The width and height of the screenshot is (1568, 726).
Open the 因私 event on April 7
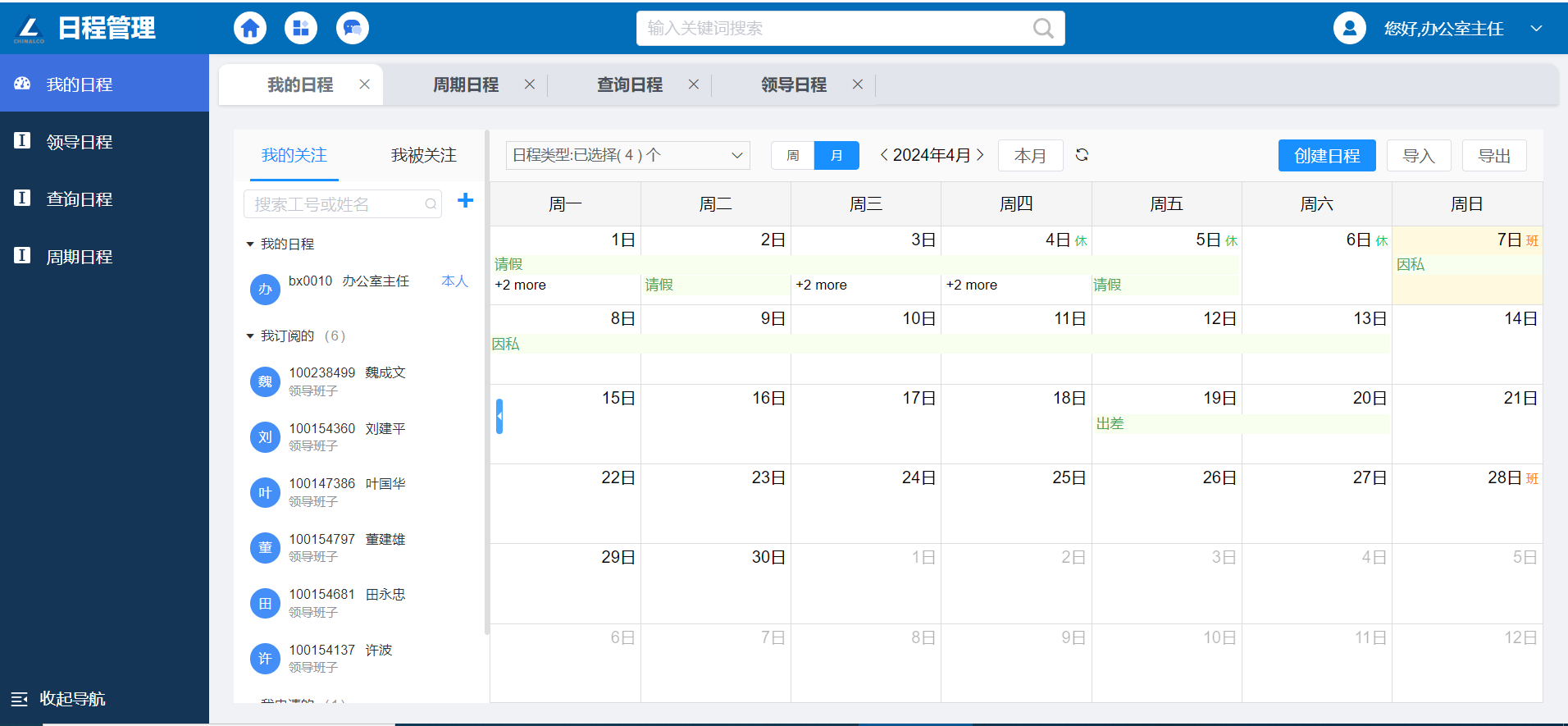click(1468, 264)
